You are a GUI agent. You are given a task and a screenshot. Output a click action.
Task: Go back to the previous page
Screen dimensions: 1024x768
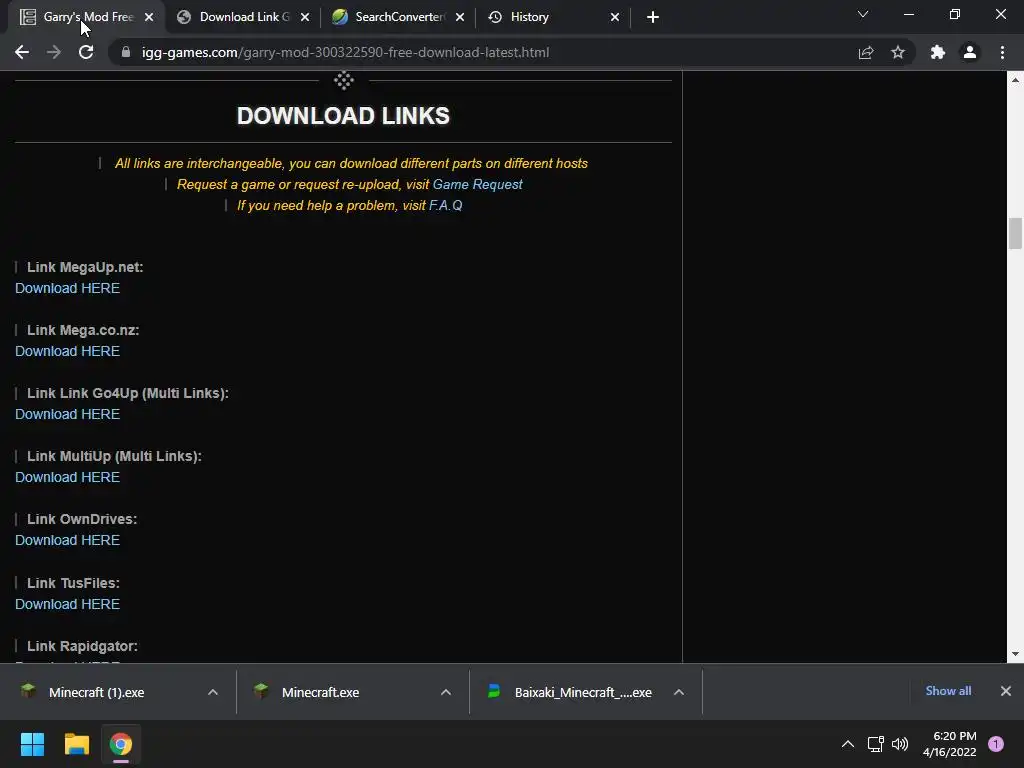[22, 52]
